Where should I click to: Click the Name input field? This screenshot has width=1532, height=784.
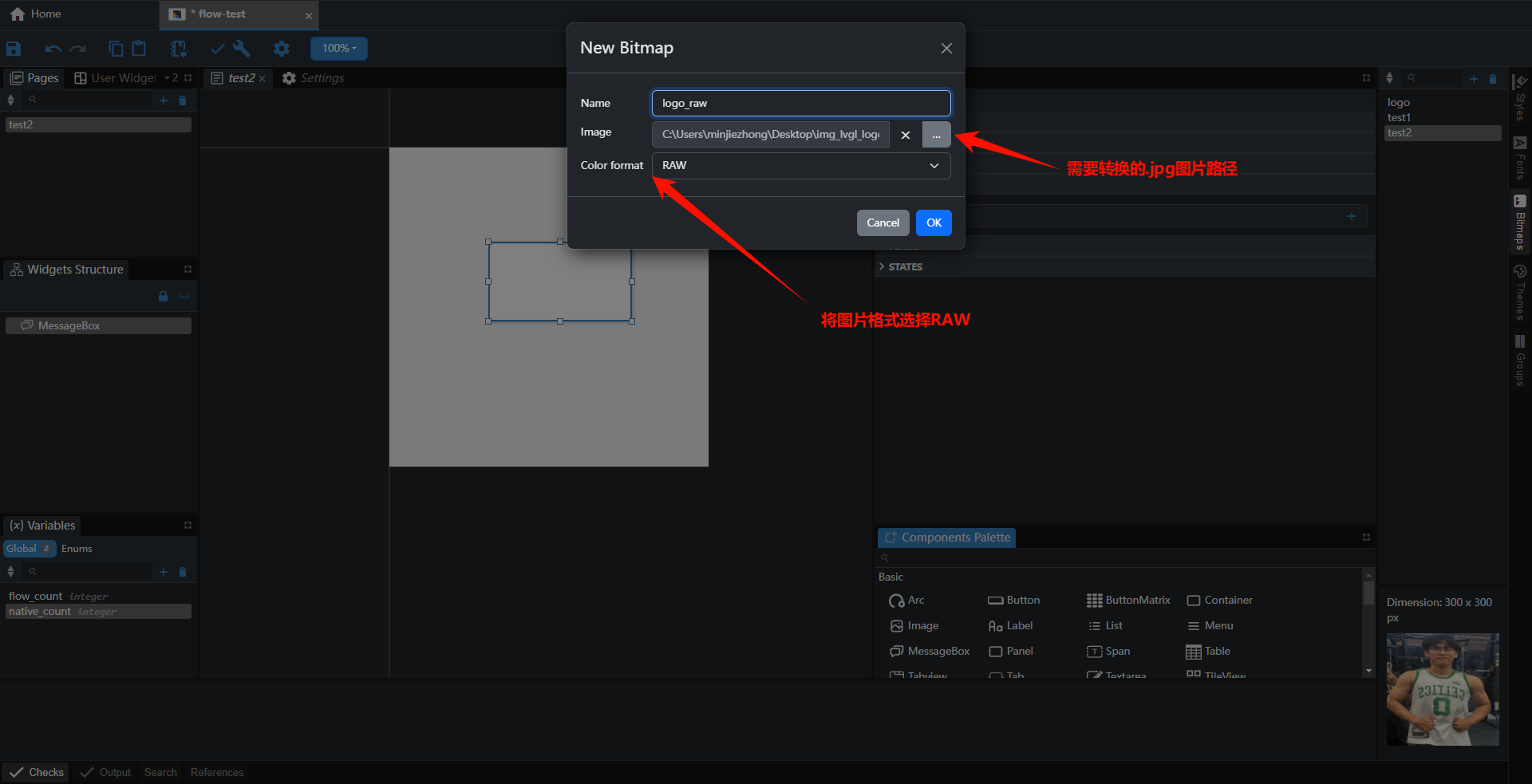pyautogui.click(x=800, y=104)
